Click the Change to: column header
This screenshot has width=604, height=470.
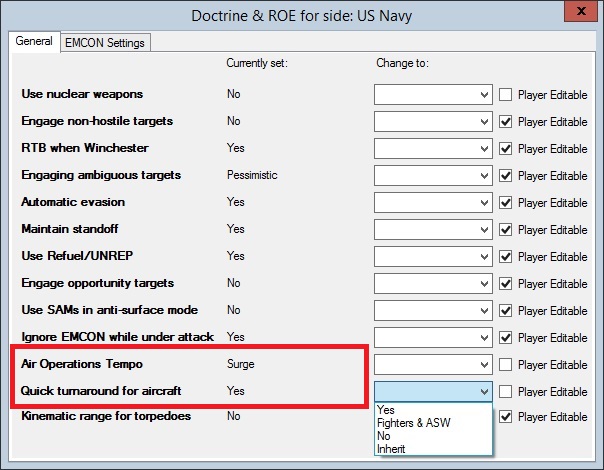pyautogui.click(x=402, y=63)
